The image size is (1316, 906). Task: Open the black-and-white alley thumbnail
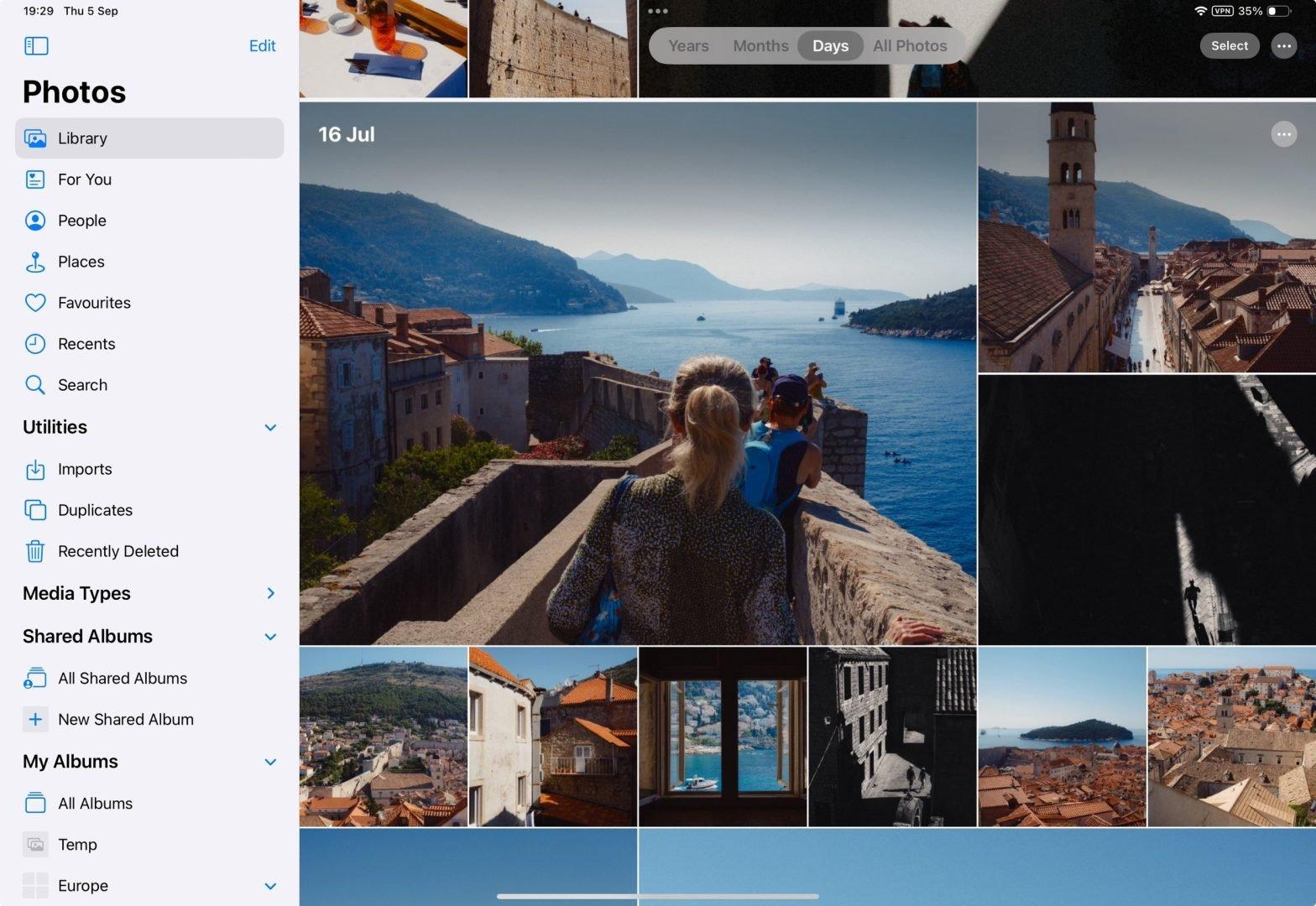(x=892, y=737)
